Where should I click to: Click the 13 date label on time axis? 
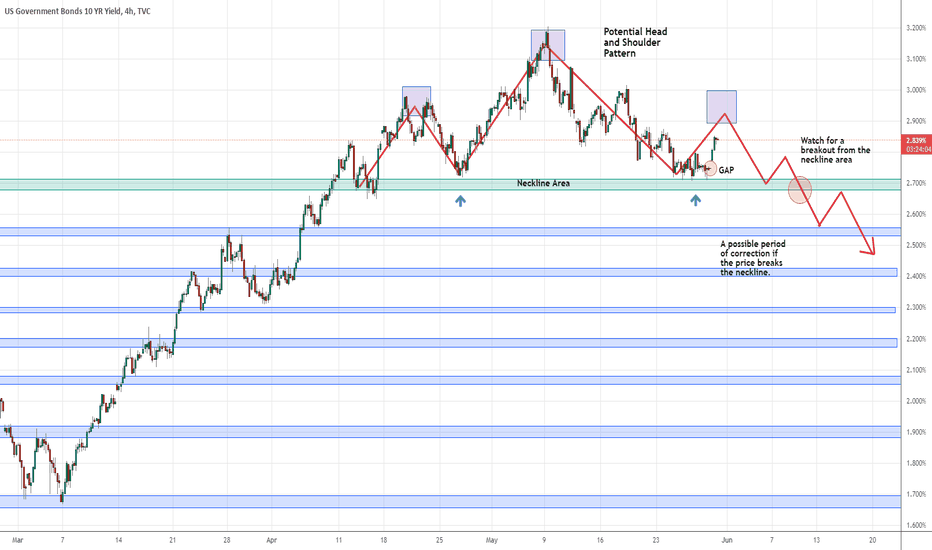point(817,540)
